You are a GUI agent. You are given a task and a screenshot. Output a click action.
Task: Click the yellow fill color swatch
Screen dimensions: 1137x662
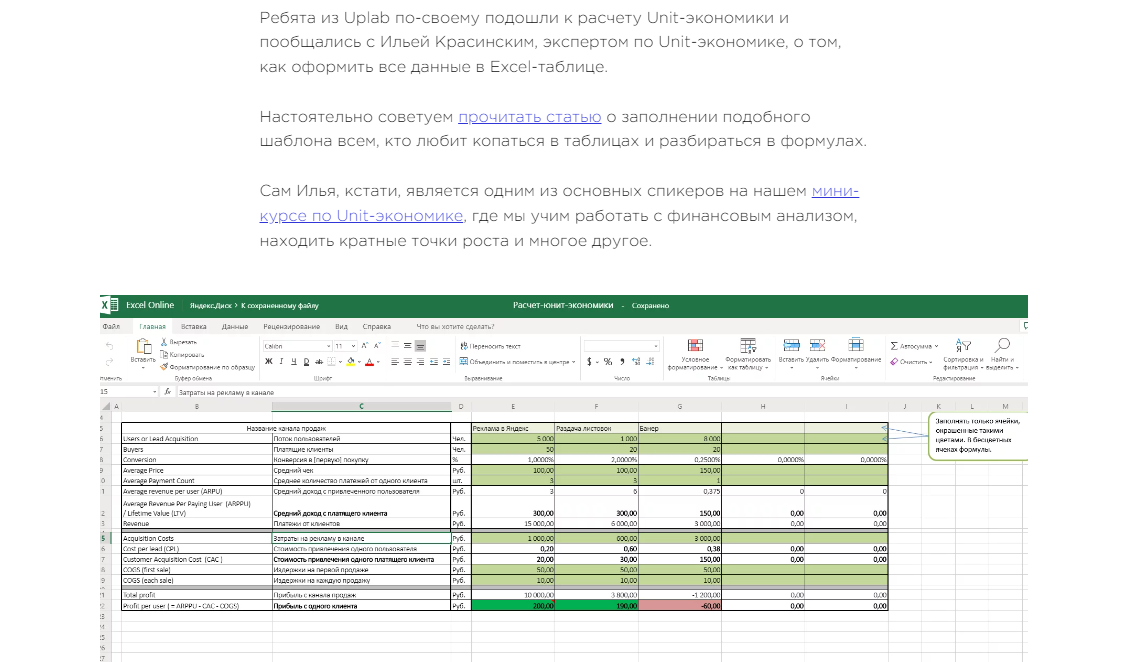pyautogui.click(x=351, y=361)
